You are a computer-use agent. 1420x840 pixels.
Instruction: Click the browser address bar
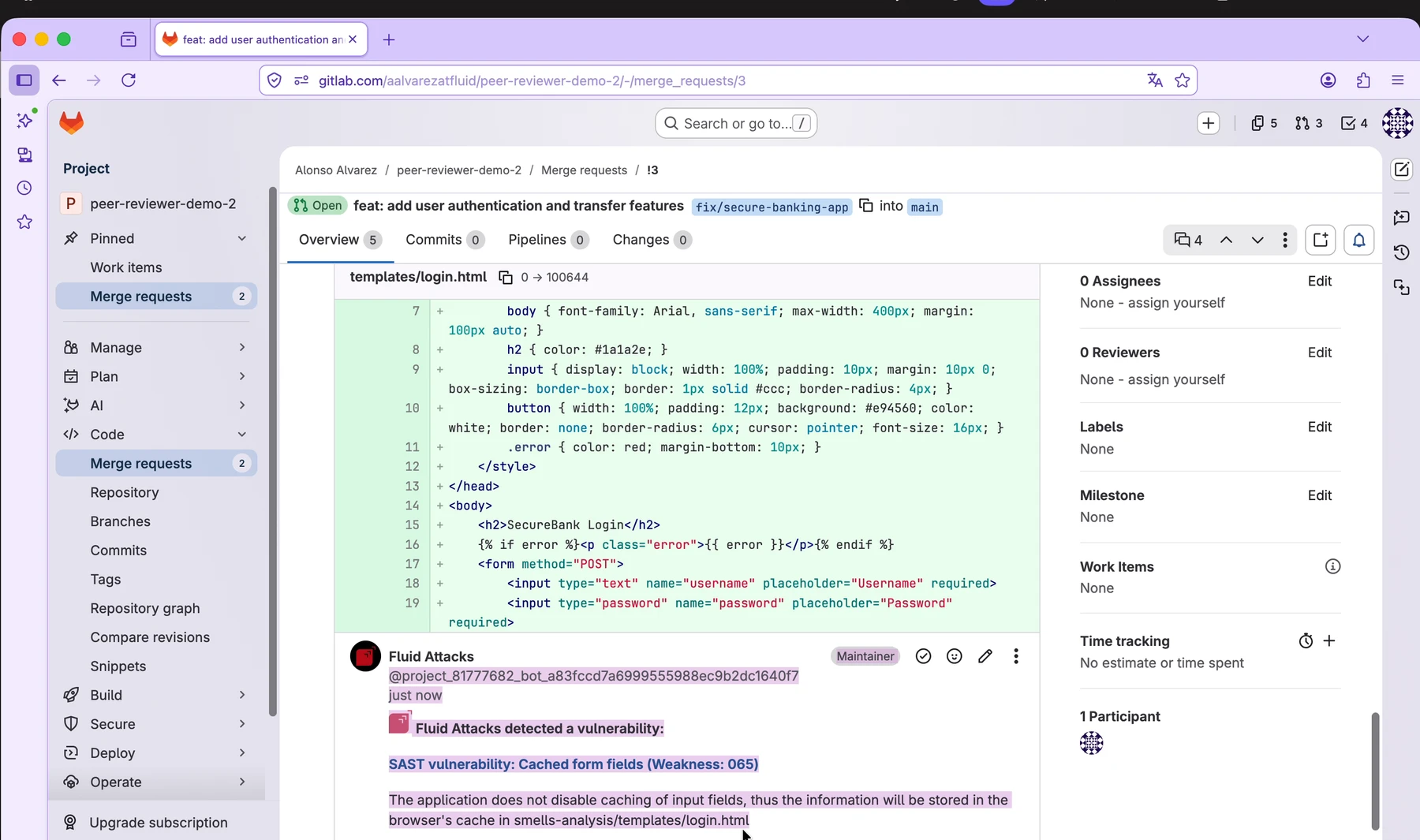[x=729, y=80]
